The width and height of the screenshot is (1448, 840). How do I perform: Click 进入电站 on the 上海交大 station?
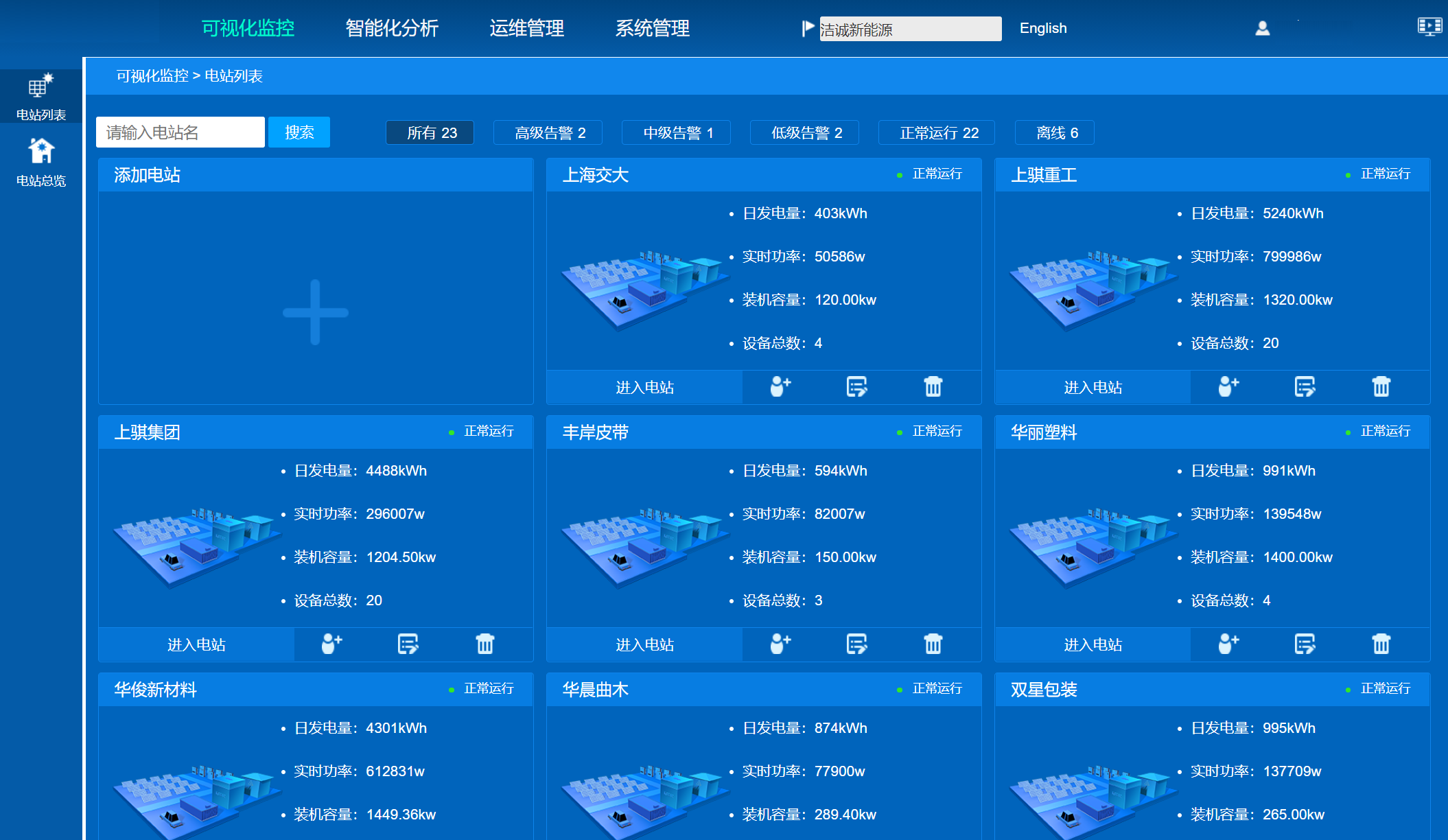pos(644,386)
